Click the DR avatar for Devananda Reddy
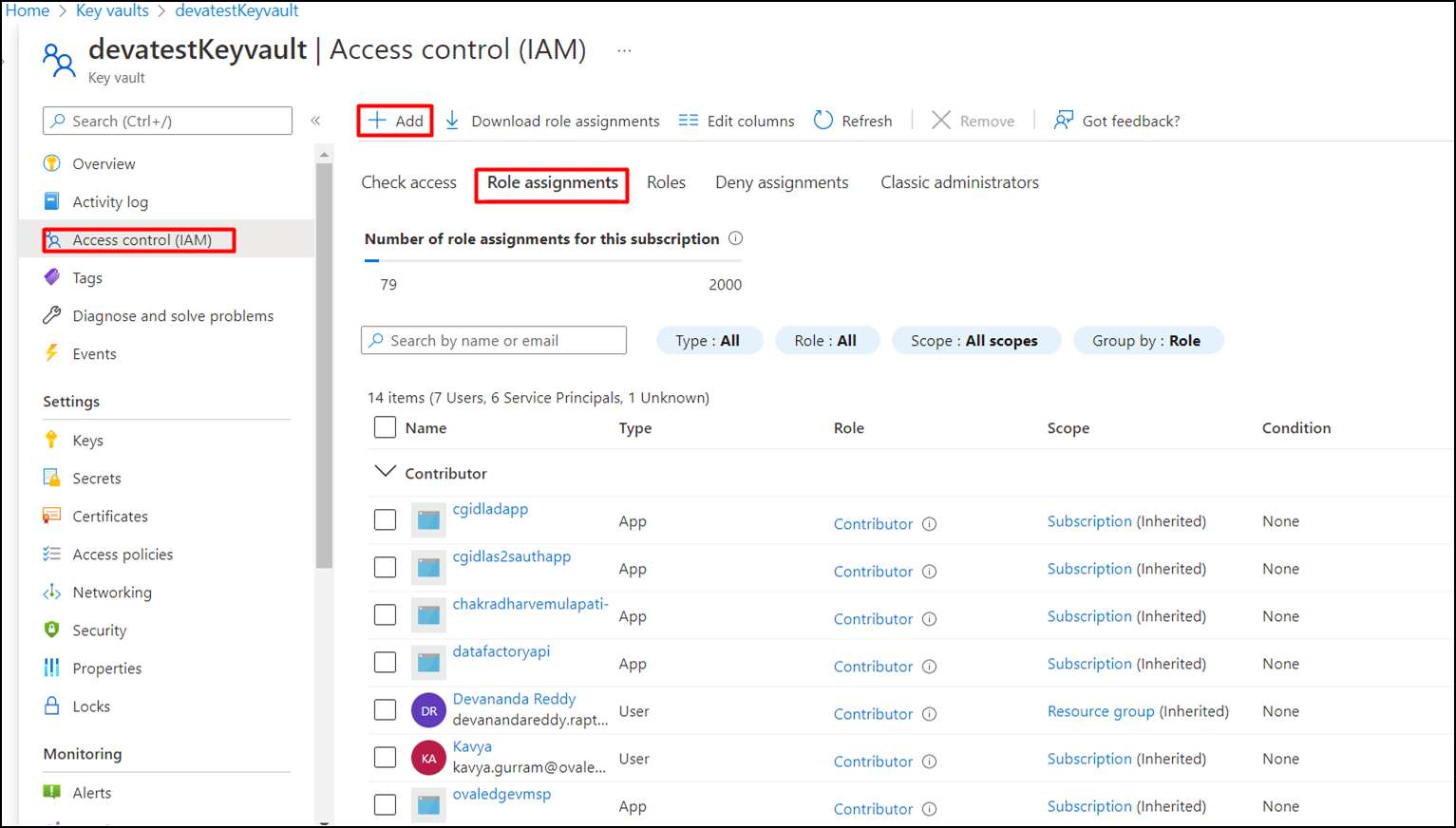 (x=429, y=710)
